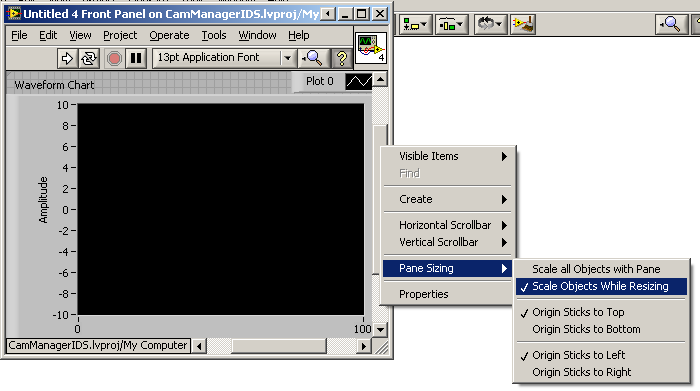Open the Operate menu
Viewport: 700px width, 391px height.
click(169, 35)
